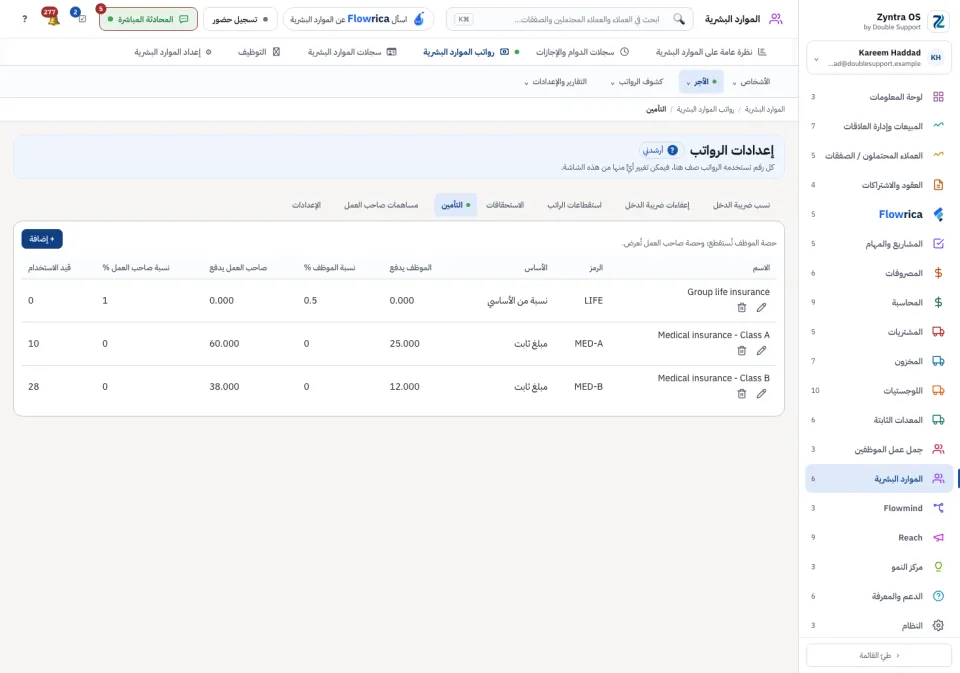Screen dimensions: 960x673
Task: Select the التأمين tab
Action: [x=456, y=205]
